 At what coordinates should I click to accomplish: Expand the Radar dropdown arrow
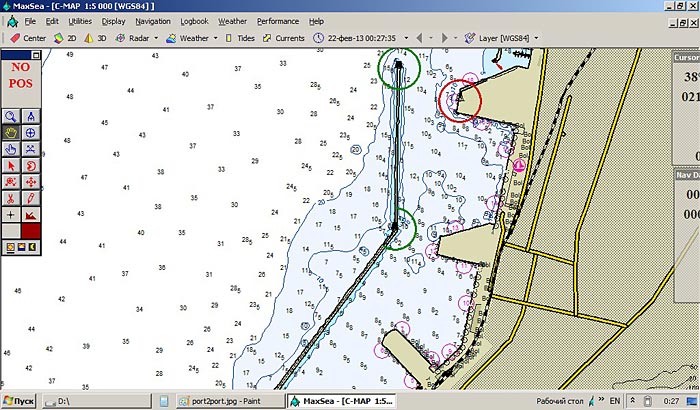[x=156, y=38]
